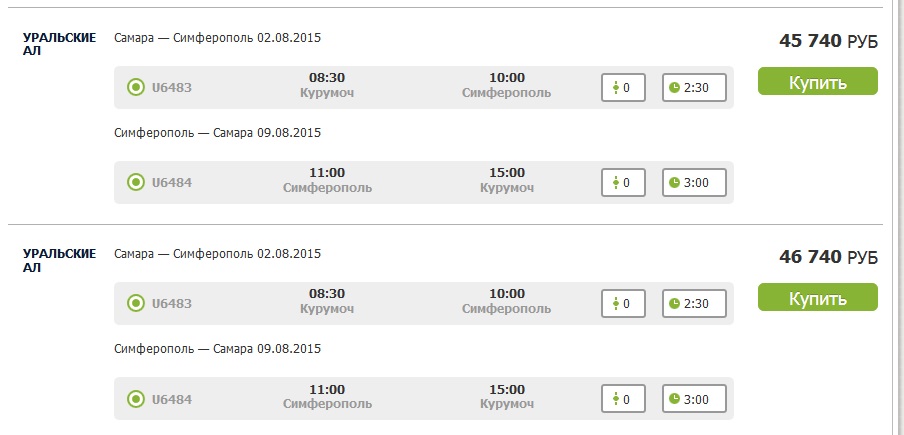The height and width of the screenshot is (435, 904).
Task: Click the first Самара — Симферополь 02.08.2015 heading
Action: [x=217, y=38]
